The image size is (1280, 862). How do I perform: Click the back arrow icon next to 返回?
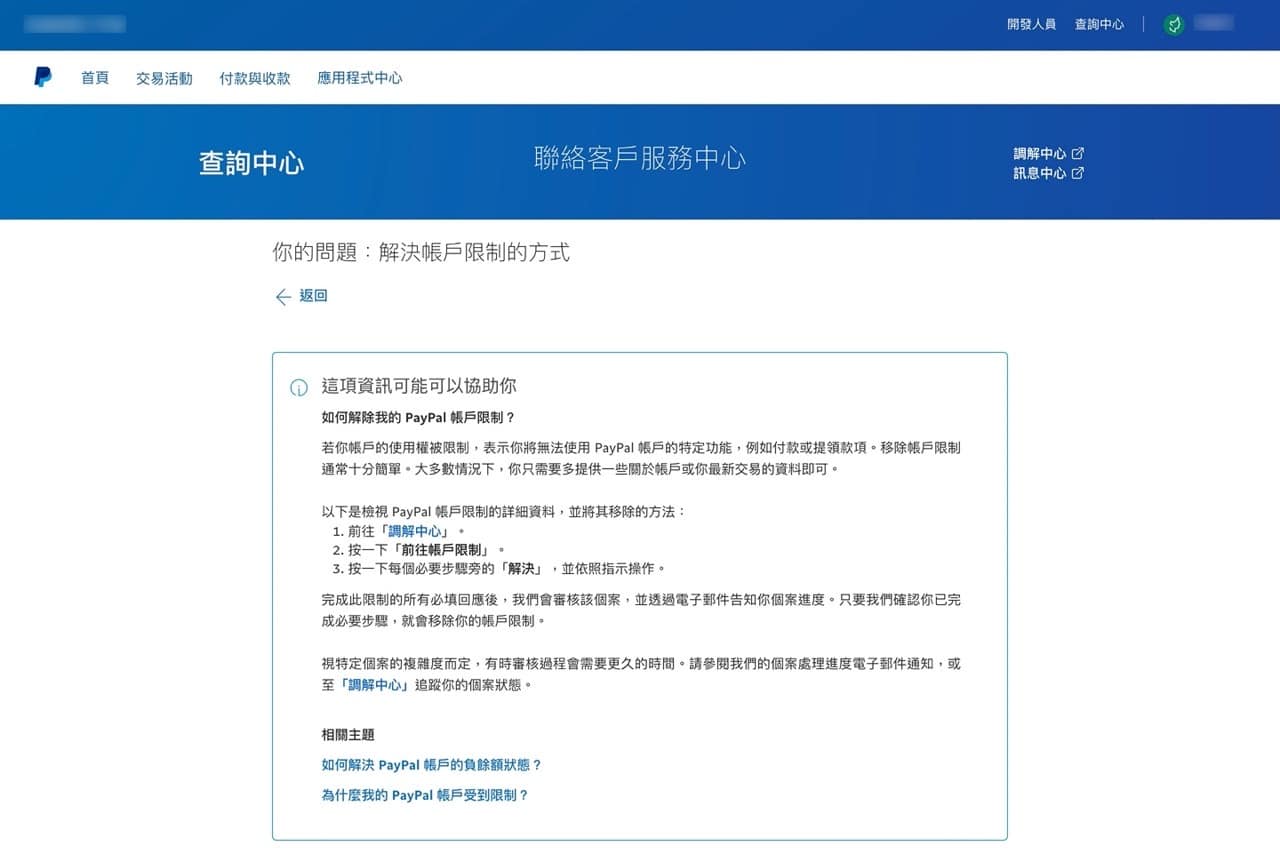pyautogui.click(x=283, y=297)
